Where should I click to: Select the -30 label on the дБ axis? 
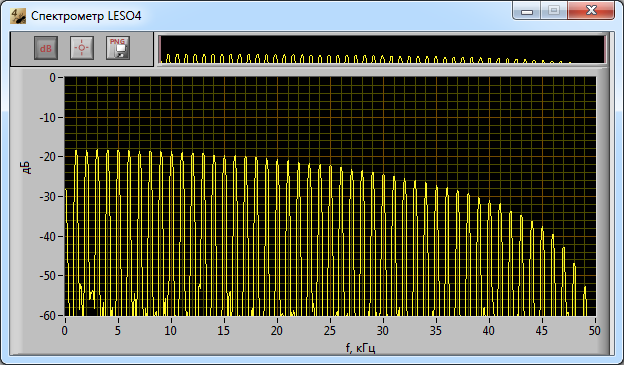click(48, 197)
